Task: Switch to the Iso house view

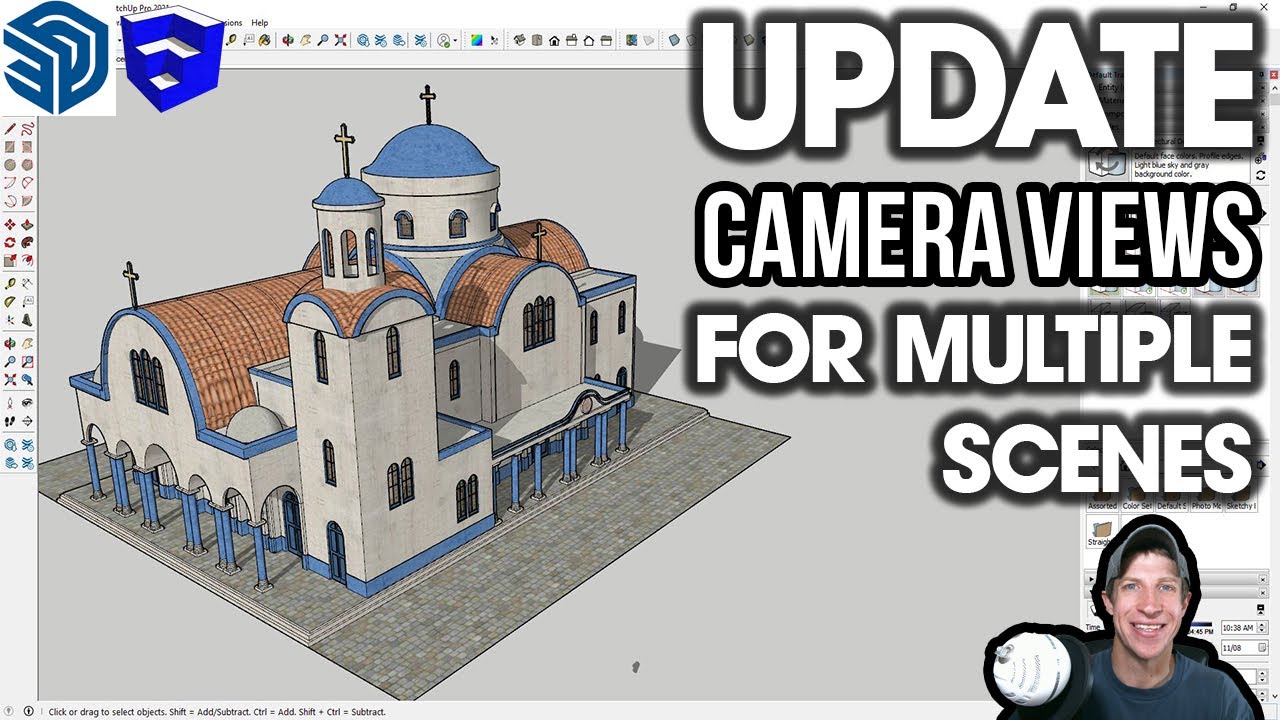Action: 520,41
